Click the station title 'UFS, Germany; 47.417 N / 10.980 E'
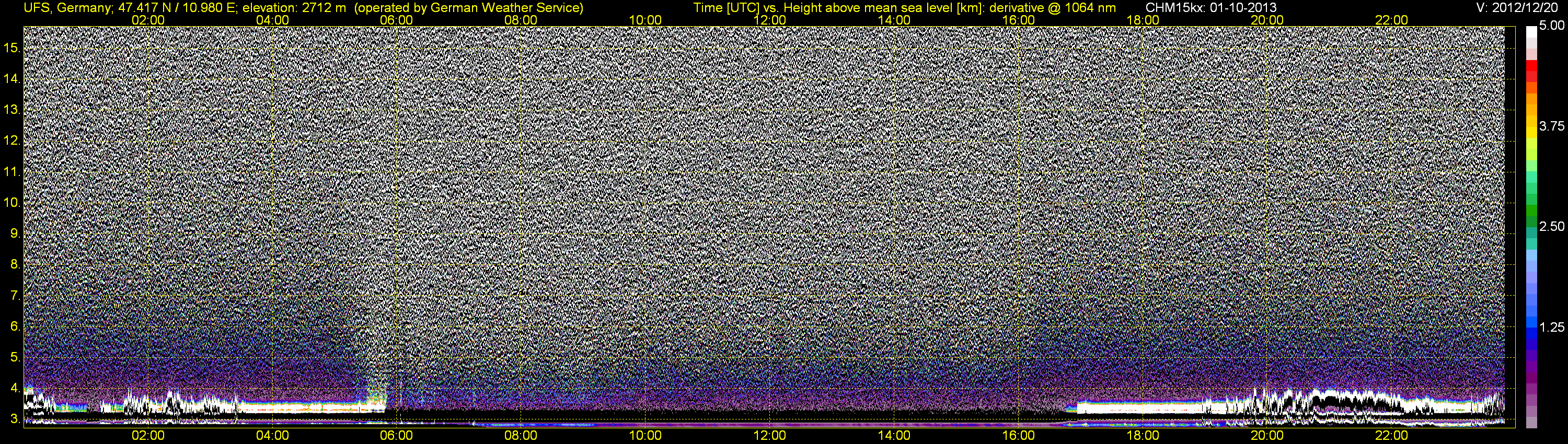Image resolution: width=1568 pixels, height=444 pixels. (130, 7)
